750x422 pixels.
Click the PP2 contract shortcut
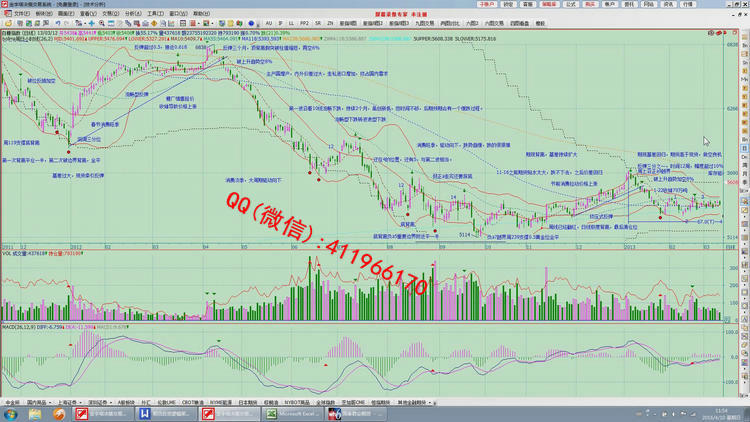(304, 23)
